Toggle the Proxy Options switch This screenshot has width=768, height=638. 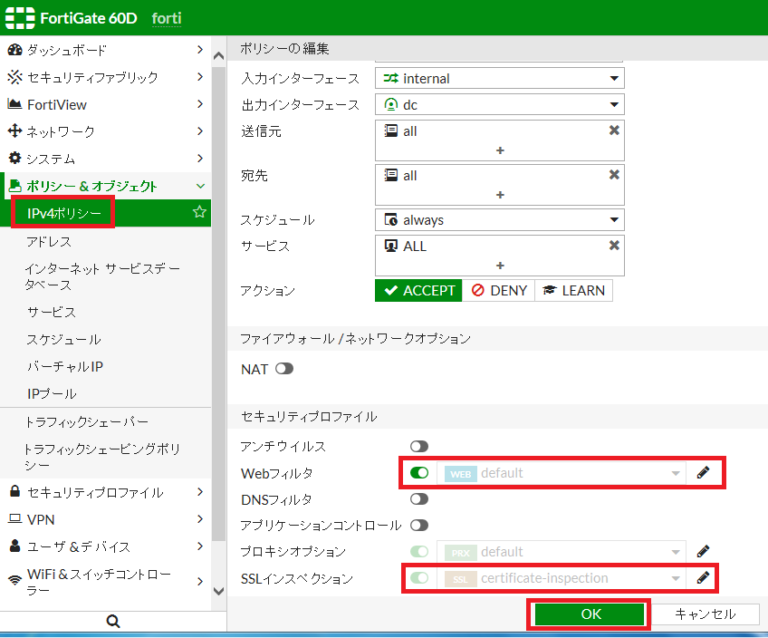tap(419, 551)
